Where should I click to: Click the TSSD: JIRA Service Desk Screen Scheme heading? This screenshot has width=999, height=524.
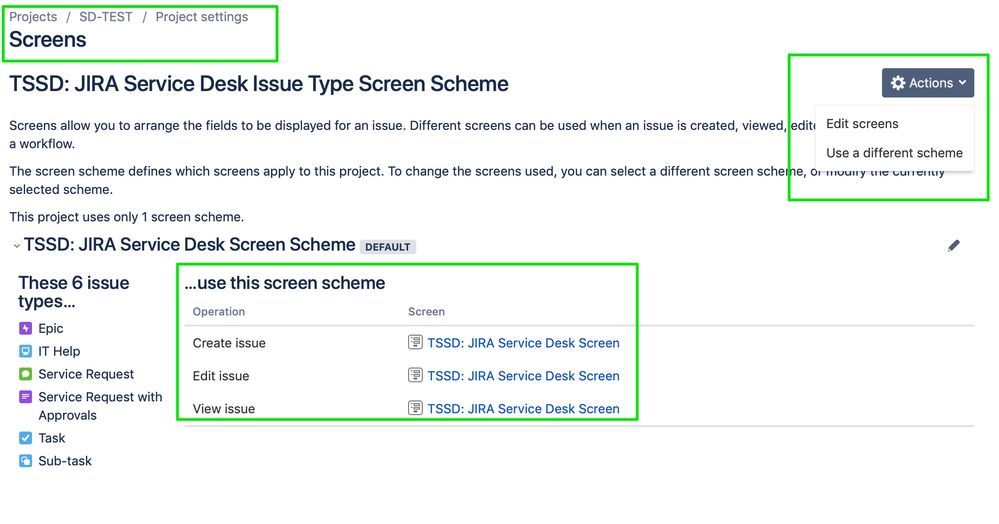tap(189, 245)
